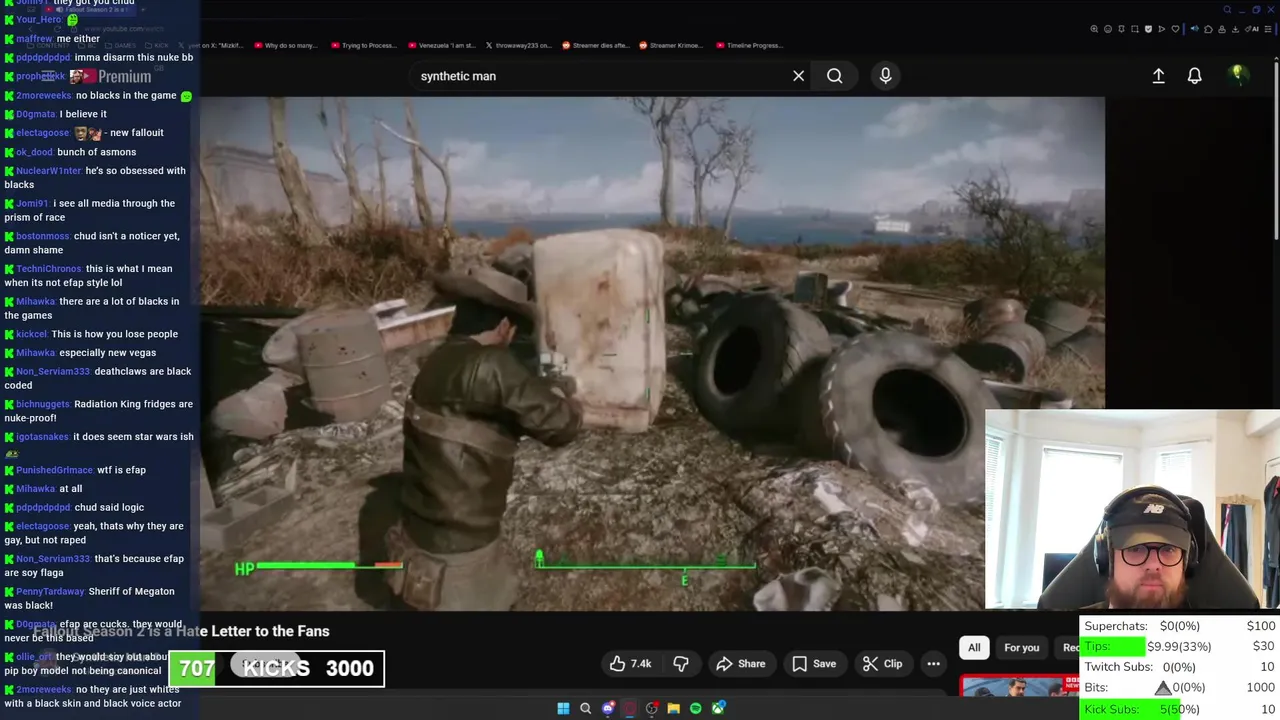Open the browser downloads icon
The image size is (1280, 720).
point(1235,29)
